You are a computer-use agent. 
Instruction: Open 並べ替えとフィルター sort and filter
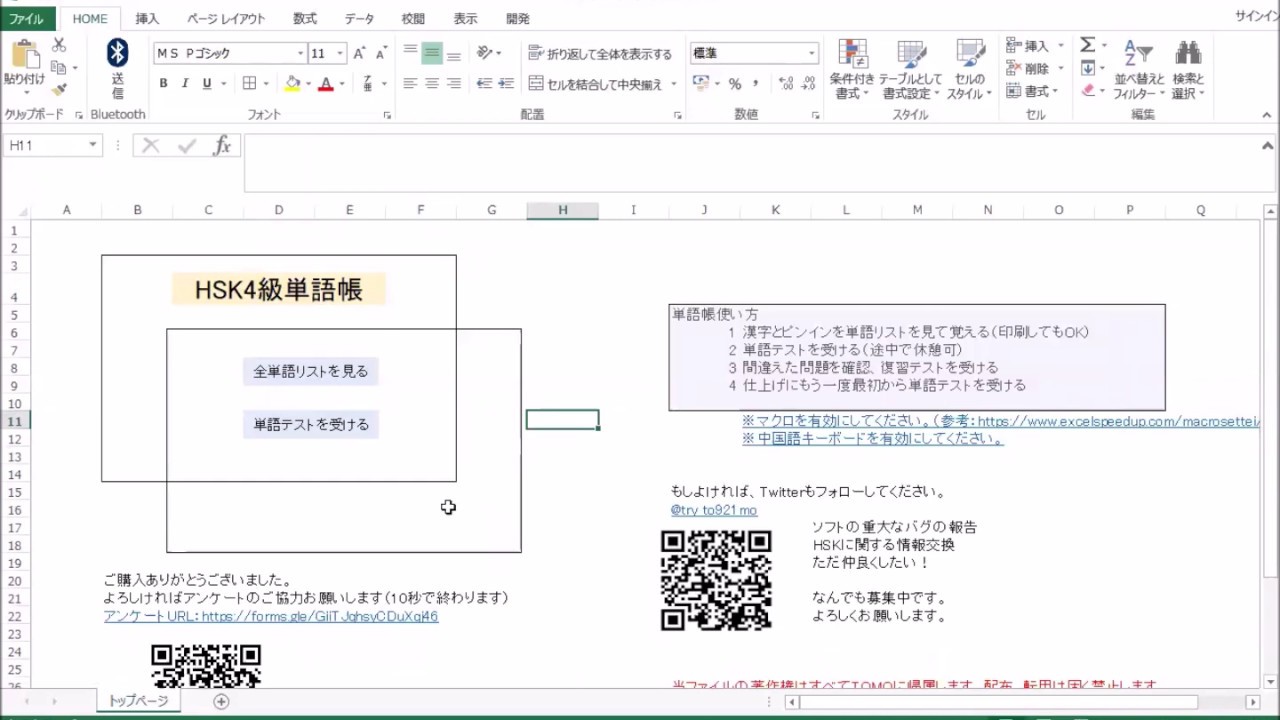tap(1139, 69)
